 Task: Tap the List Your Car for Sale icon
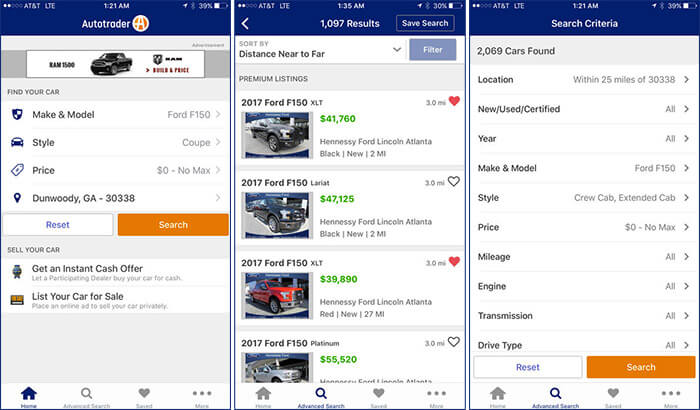pyautogui.click(x=17, y=300)
